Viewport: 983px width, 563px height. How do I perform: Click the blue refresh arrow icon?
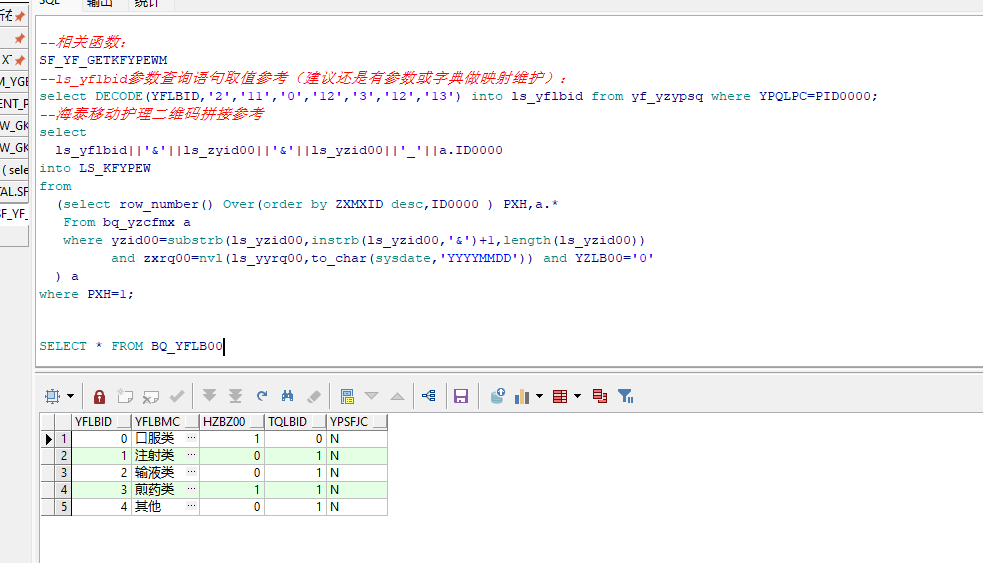[262, 396]
